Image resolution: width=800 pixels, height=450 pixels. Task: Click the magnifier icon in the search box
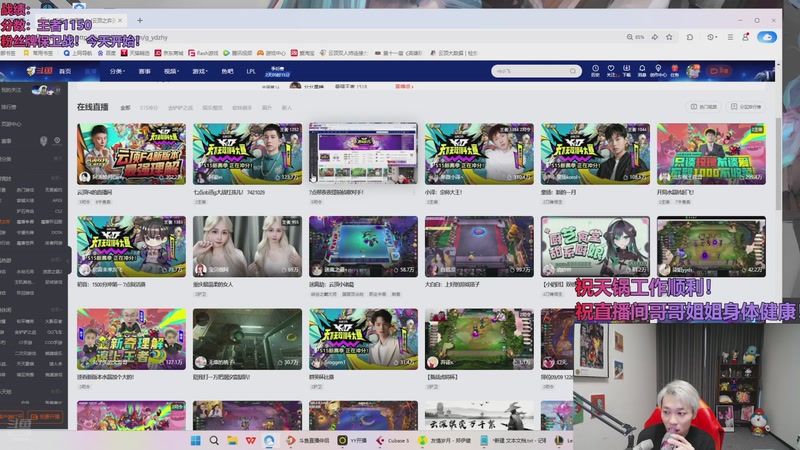tap(572, 71)
